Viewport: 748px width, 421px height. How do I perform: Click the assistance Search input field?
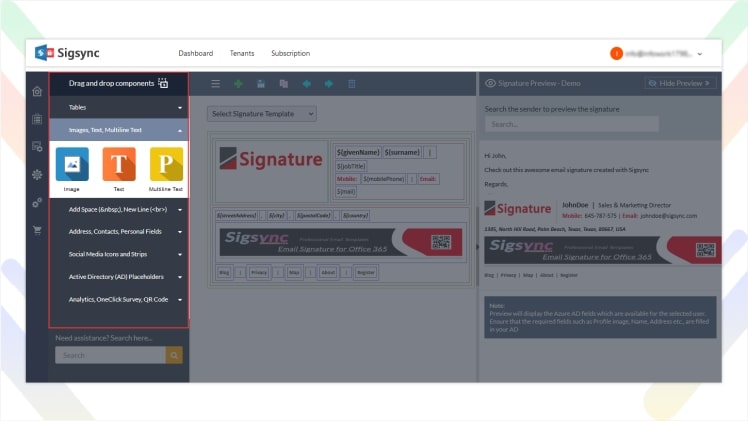coord(110,355)
